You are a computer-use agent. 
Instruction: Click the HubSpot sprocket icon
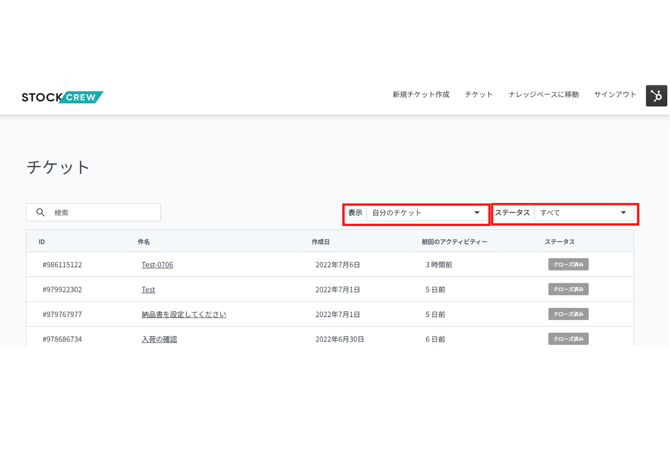[656, 96]
